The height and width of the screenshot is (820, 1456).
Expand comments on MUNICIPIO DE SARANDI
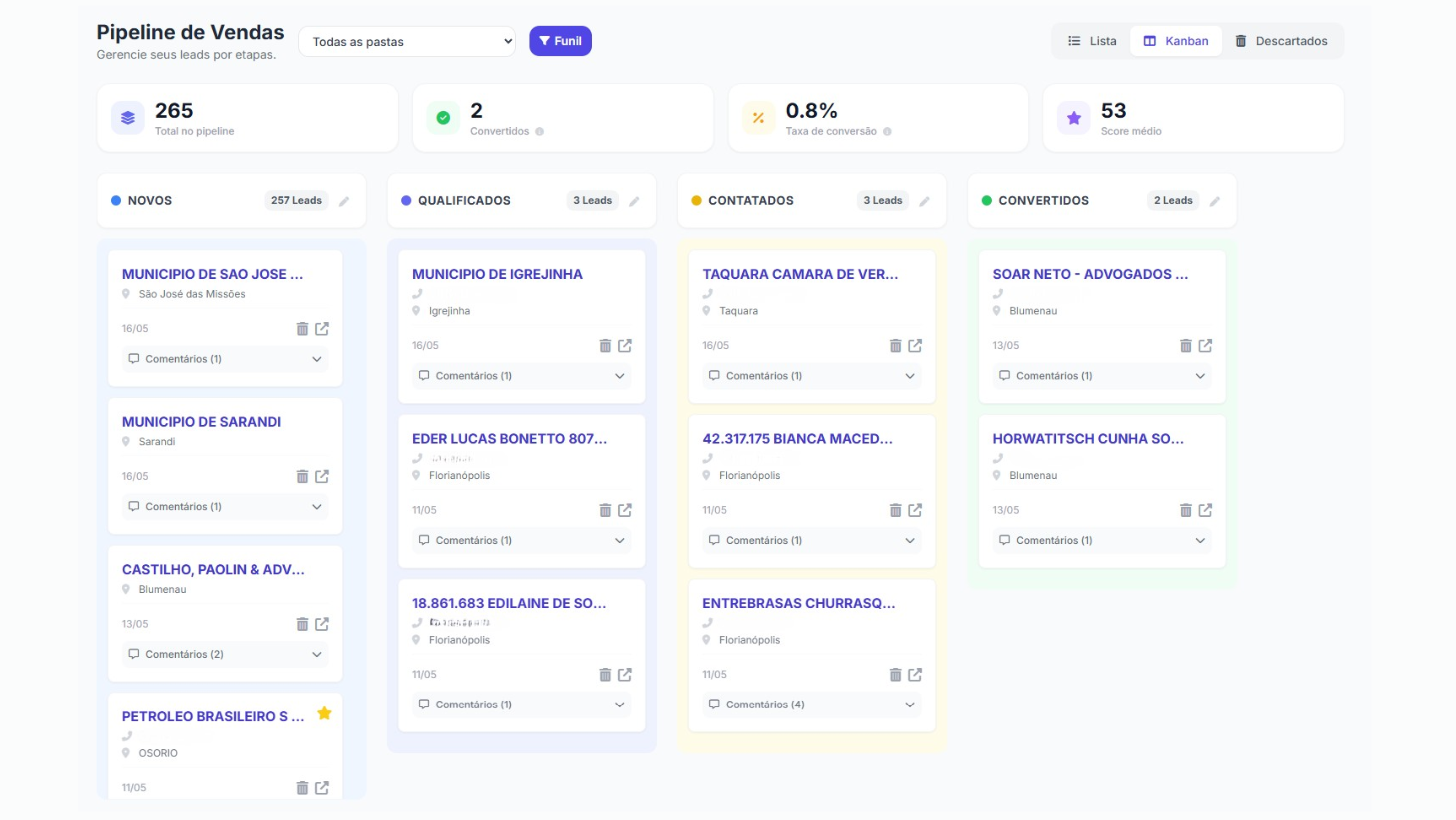click(x=225, y=507)
